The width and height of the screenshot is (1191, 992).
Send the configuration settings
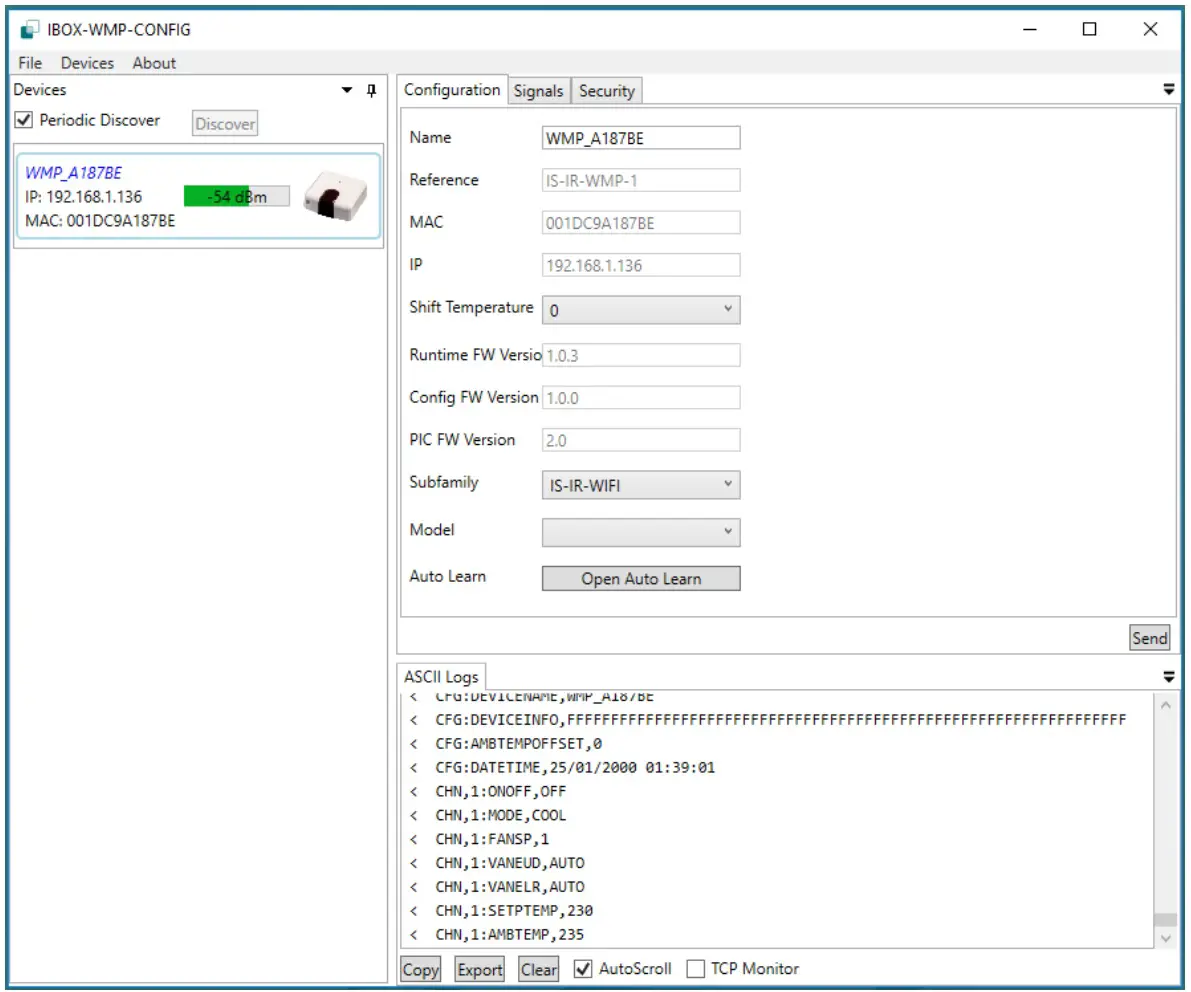point(1149,637)
